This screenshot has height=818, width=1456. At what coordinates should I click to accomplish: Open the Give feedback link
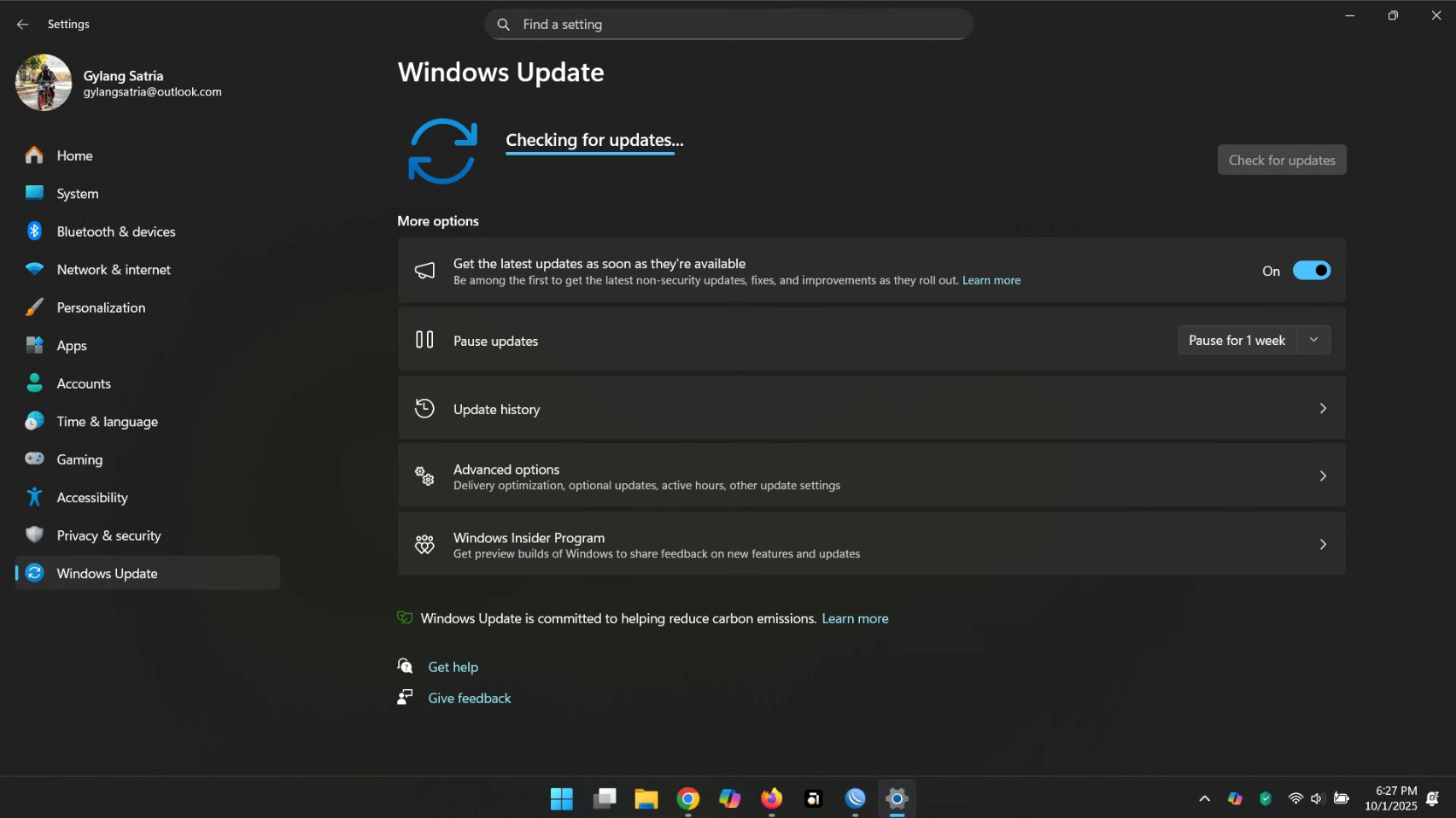[x=469, y=698]
